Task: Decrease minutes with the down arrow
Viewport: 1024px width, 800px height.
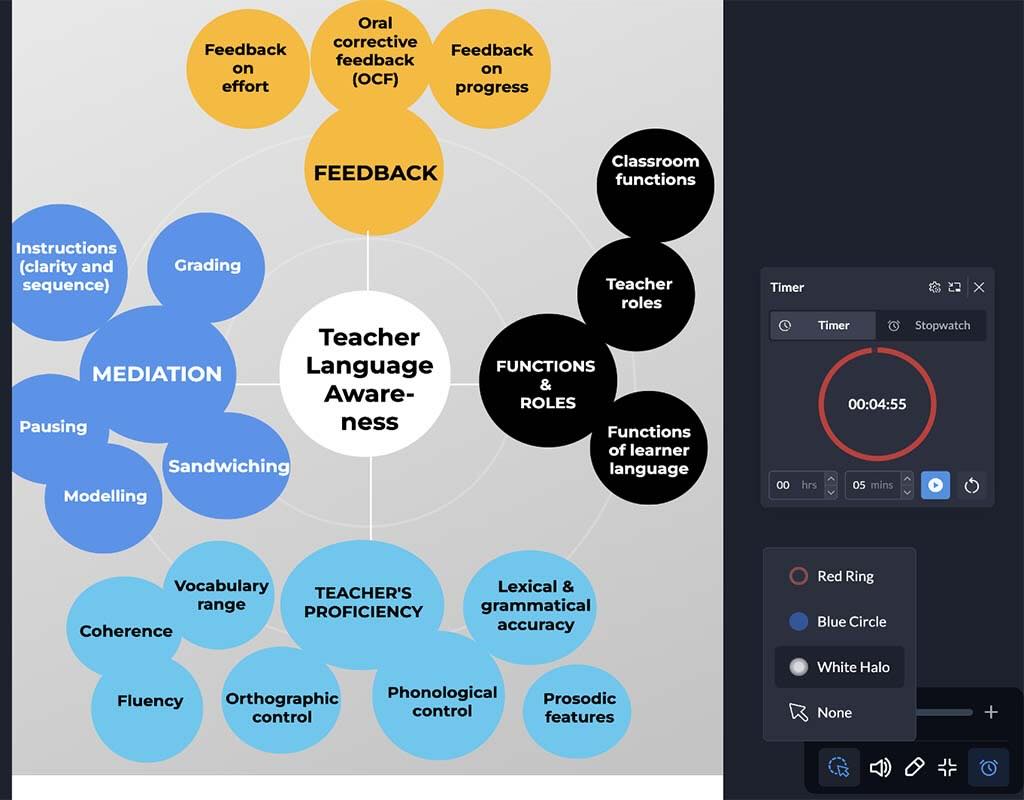Action: tap(906, 492)
